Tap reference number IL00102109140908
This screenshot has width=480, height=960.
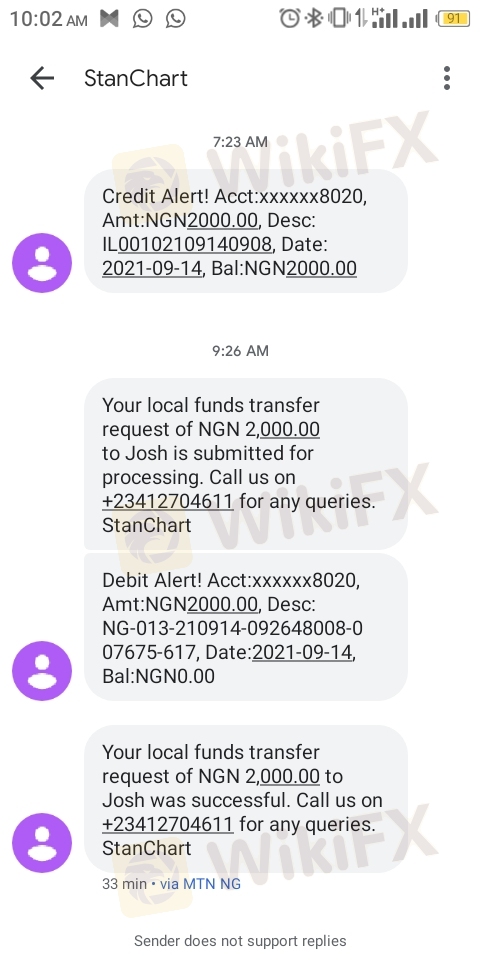(x=187, y=245)
